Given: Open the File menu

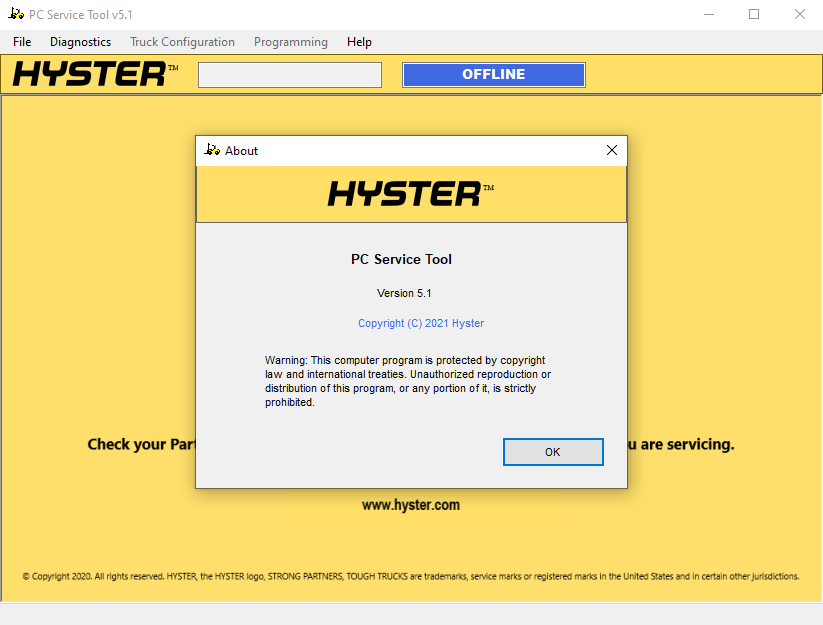Looking at the screenshot, I should point(22,42).
